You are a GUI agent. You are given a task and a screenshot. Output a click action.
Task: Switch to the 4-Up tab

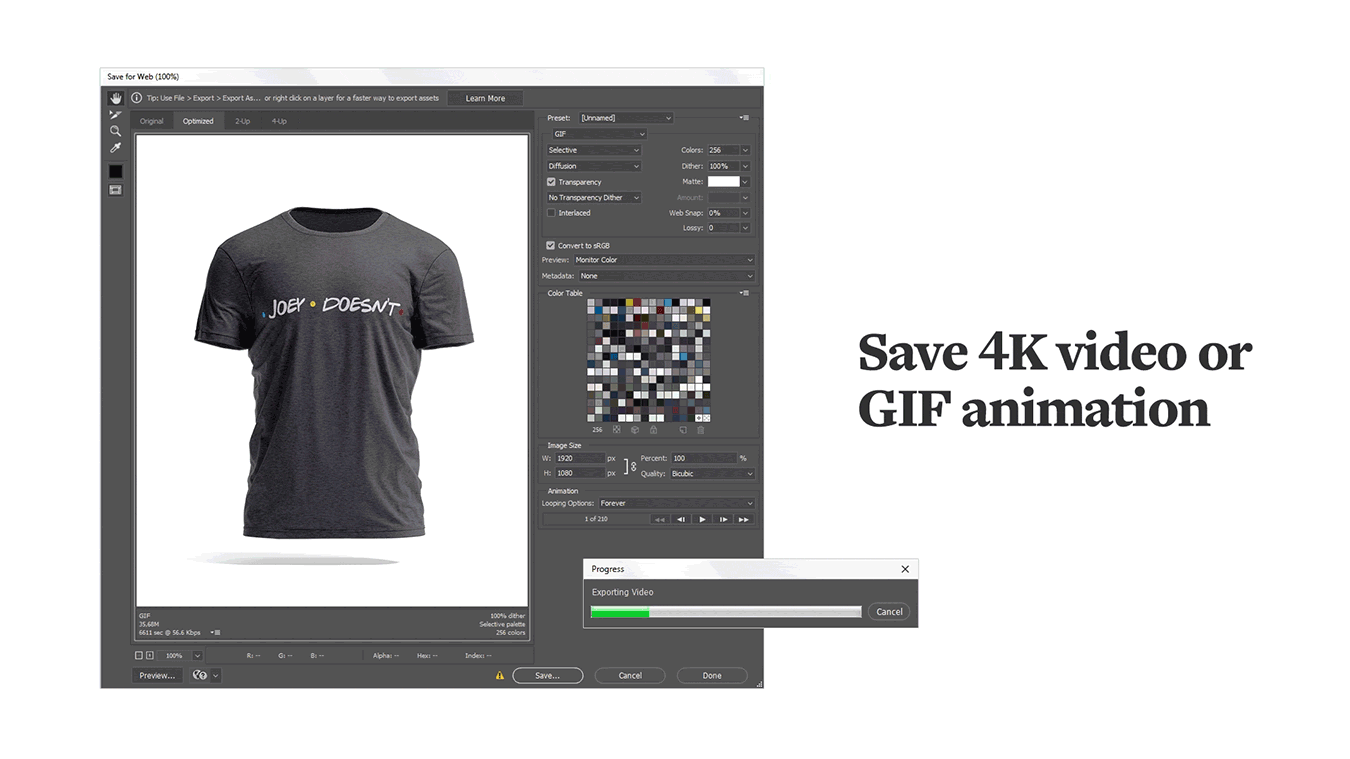(x=279, y=121)
